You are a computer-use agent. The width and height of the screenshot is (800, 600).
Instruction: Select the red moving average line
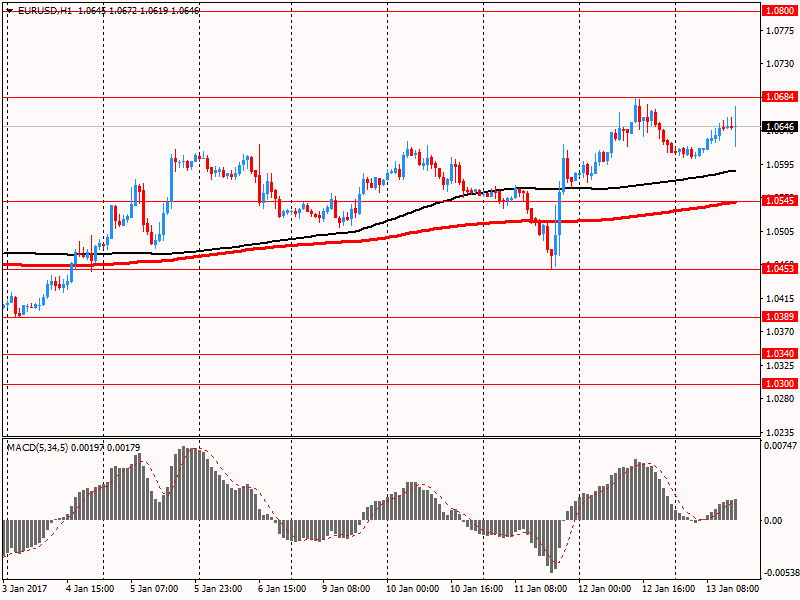coord(300,243)
